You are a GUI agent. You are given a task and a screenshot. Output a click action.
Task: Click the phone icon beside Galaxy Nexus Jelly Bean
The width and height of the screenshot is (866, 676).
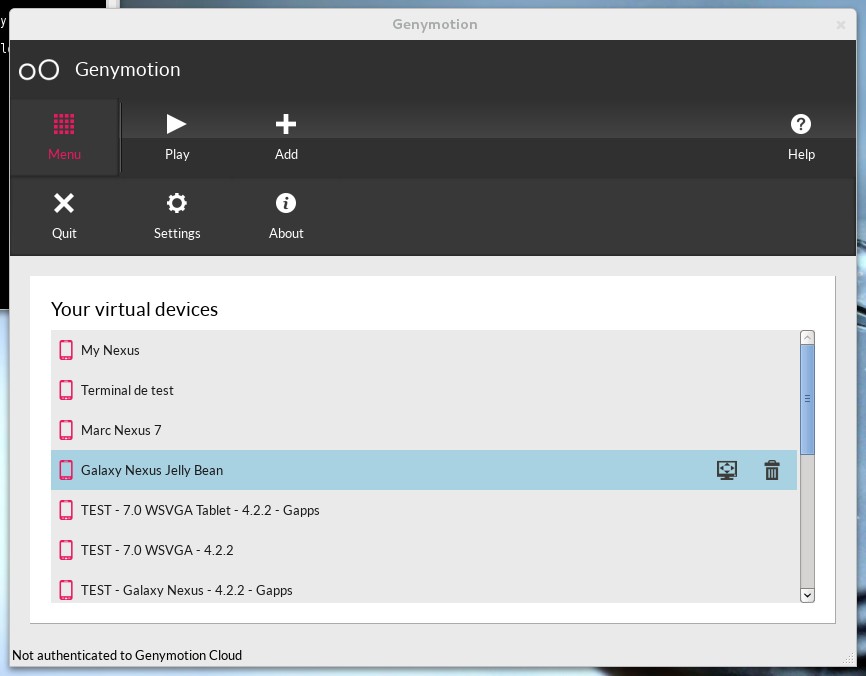(x=66, y=470)
